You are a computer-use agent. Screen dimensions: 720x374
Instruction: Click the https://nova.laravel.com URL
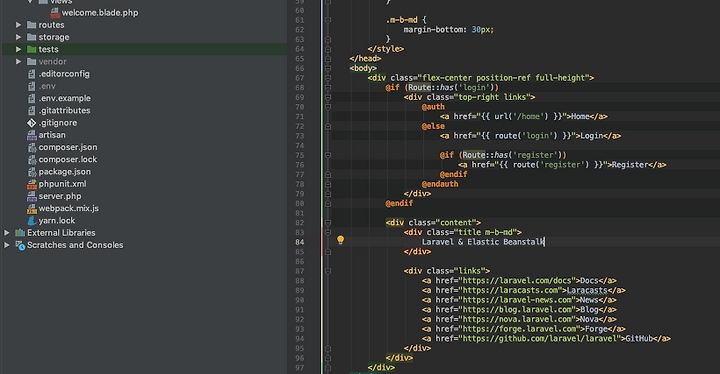pyautogui.click(x=517, y=319)
